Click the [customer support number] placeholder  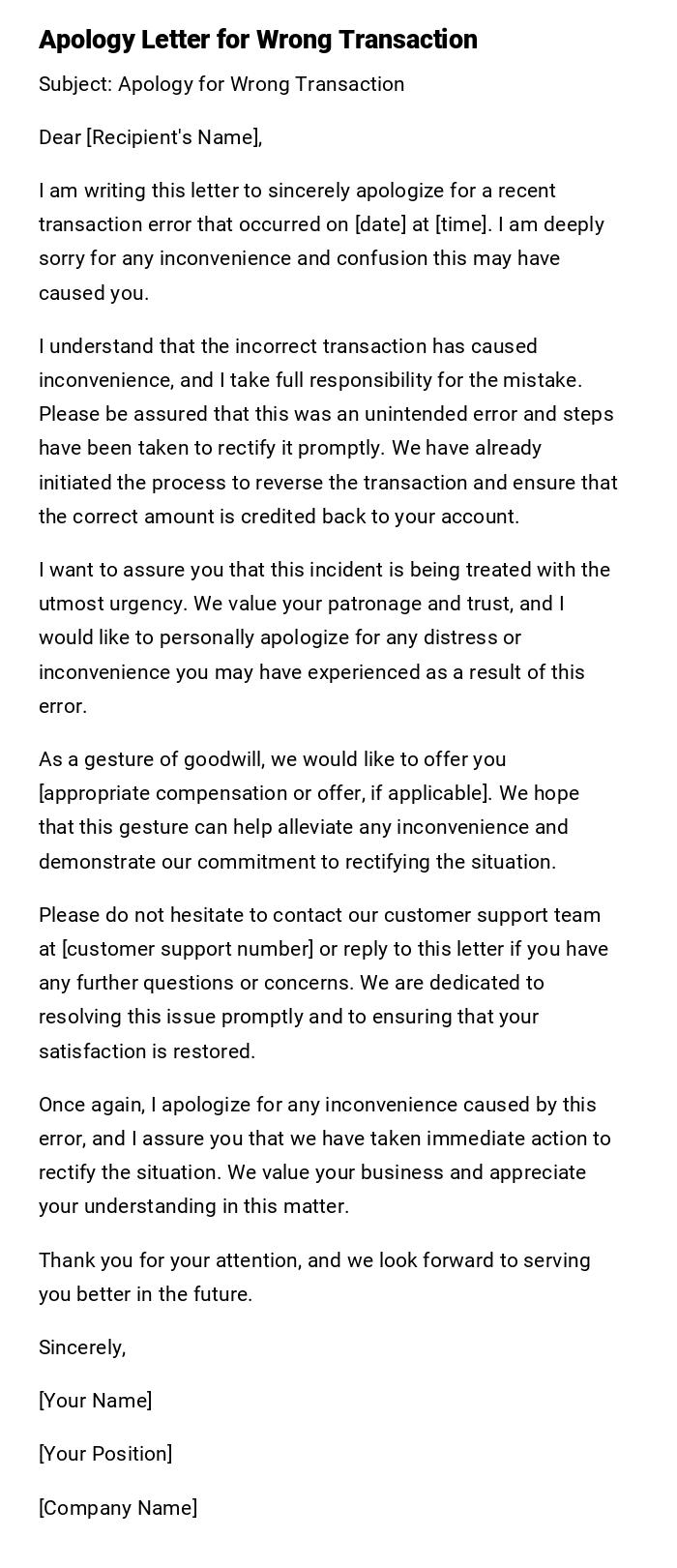tap(188, 949)
